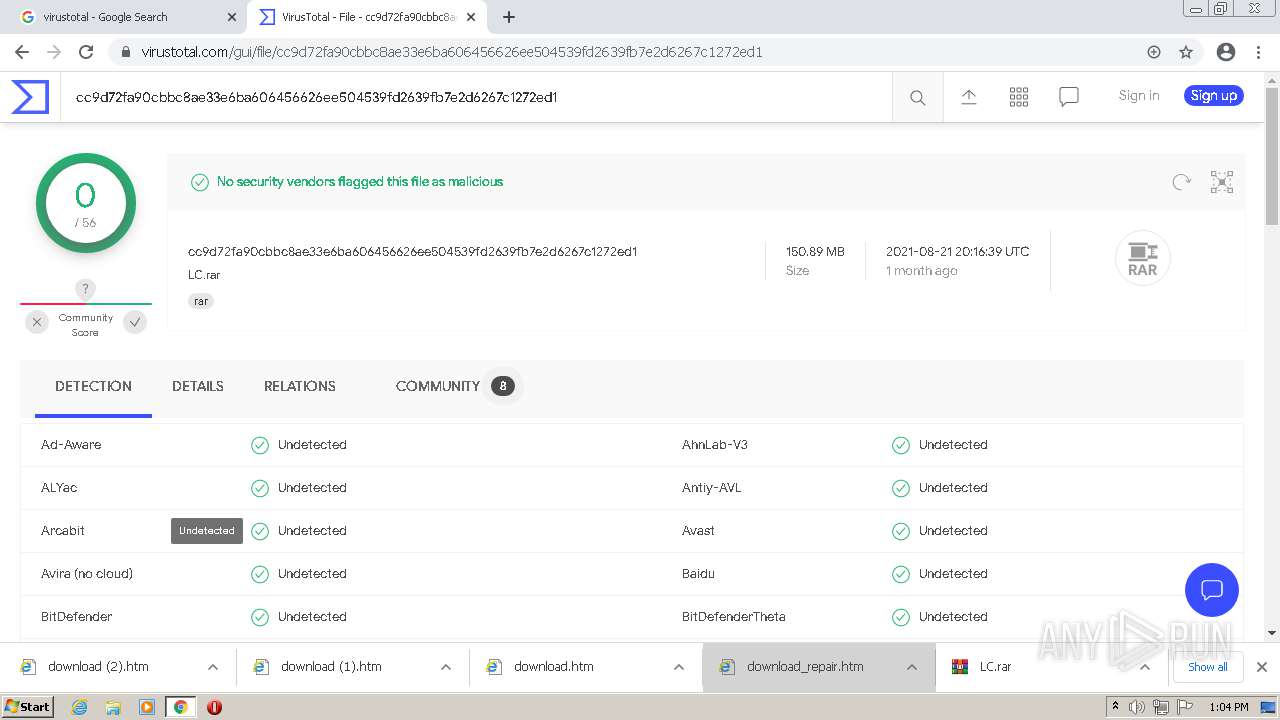Image resolution: width=1280 pixels, height=720 pixels.
Task: Click browser forward arrow
Action: (x=54, y=52)
